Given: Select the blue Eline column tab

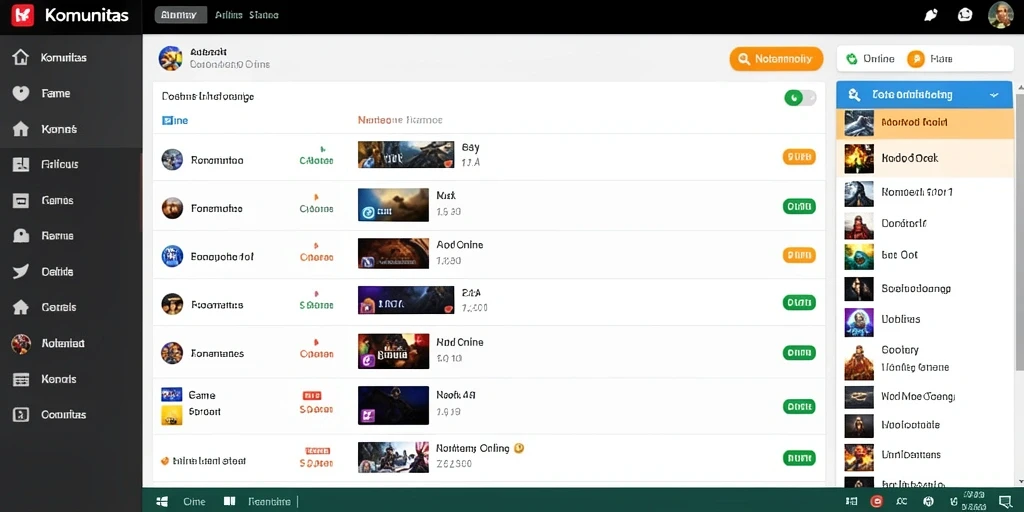Looking at the screenshot, I should [174, 120].
